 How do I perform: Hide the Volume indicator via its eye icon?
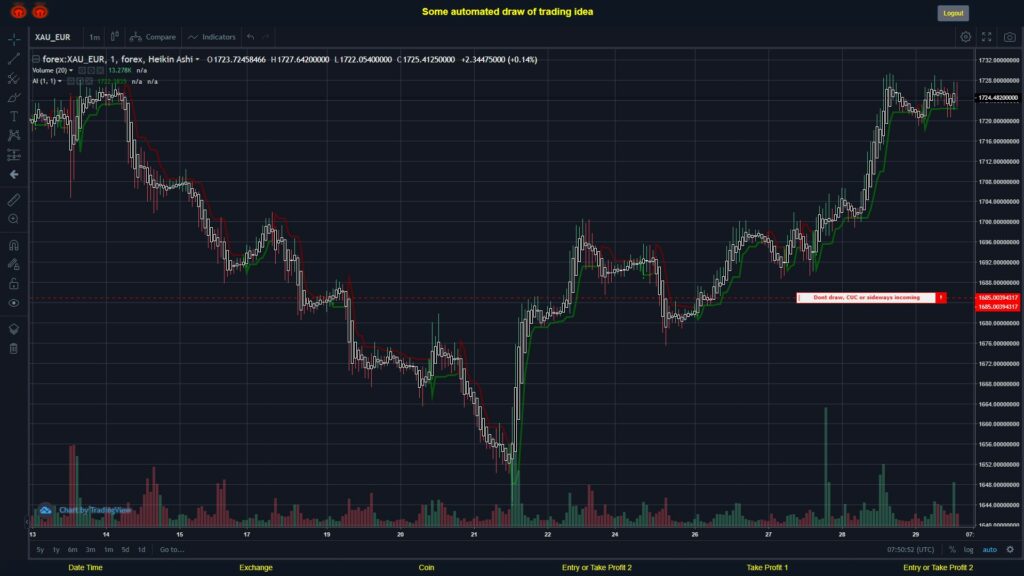coord(82,71)
